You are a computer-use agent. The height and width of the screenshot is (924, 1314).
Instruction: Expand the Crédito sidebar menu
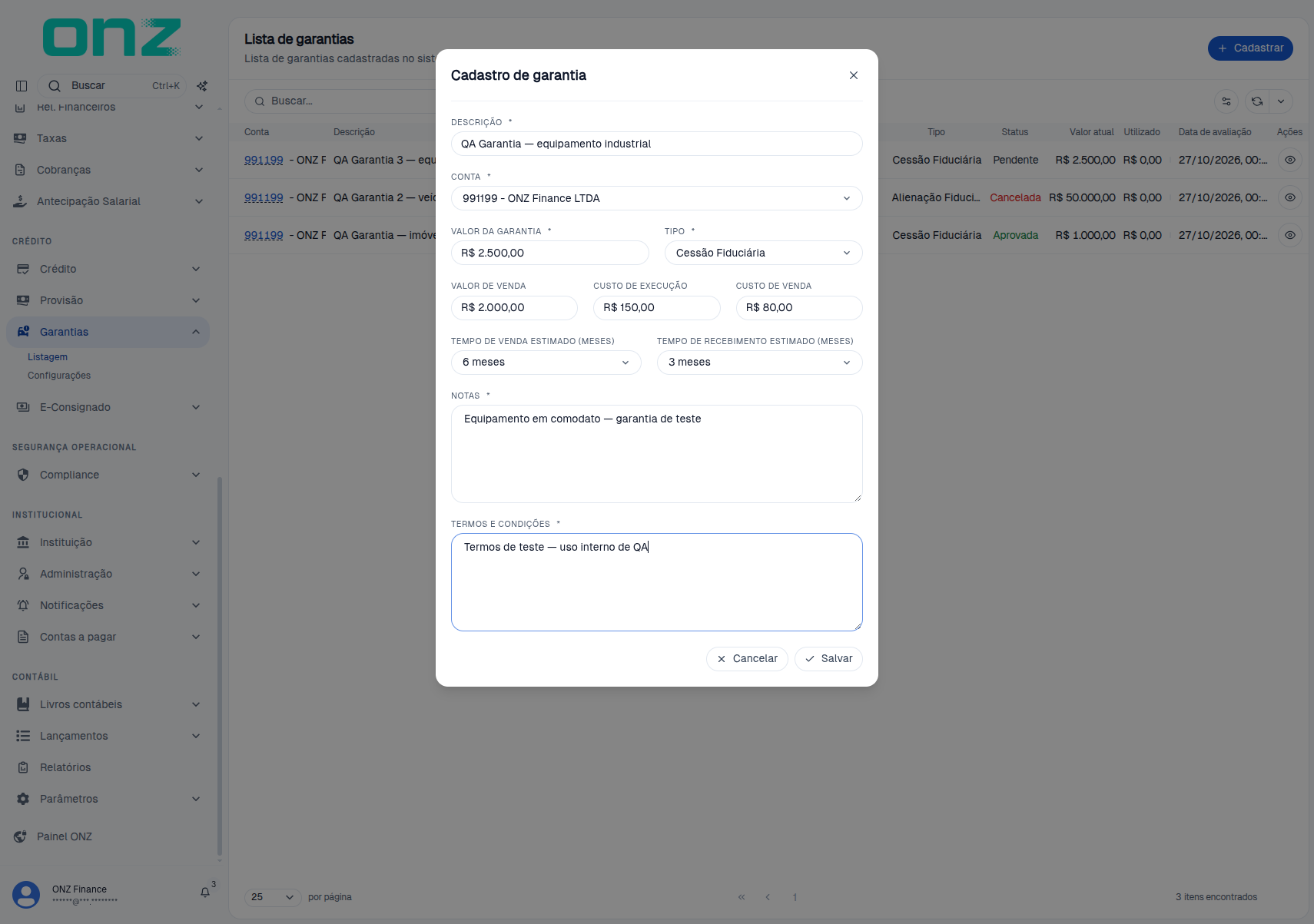tap(108, 269)
